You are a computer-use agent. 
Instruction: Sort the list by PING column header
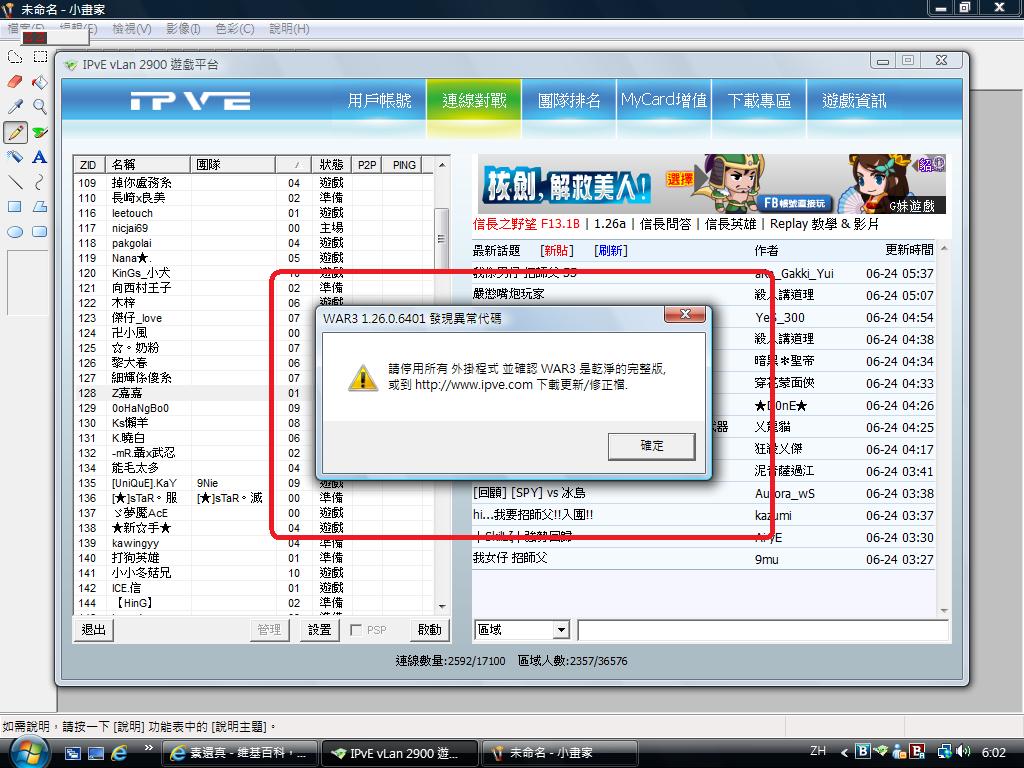(x=404, y=165)
